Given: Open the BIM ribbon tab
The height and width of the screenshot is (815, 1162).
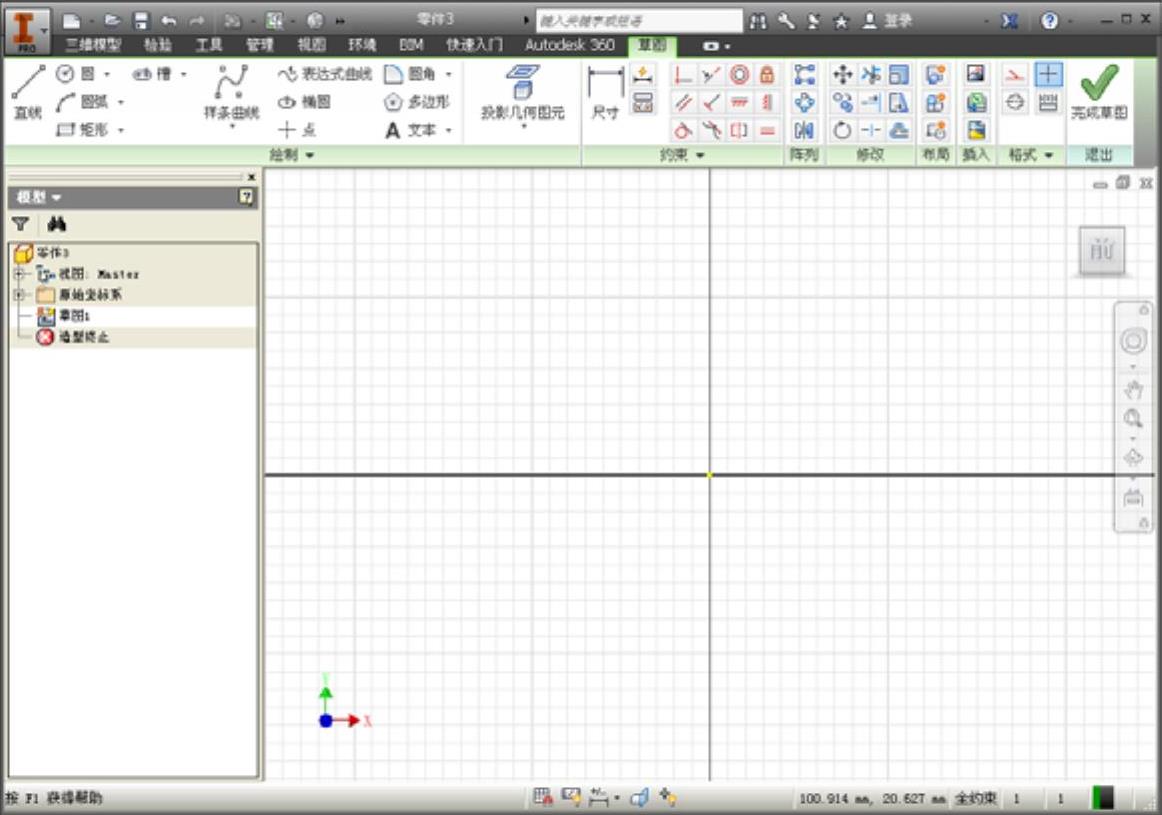Looking at the screenshot, I should click(x=411, y=45).
